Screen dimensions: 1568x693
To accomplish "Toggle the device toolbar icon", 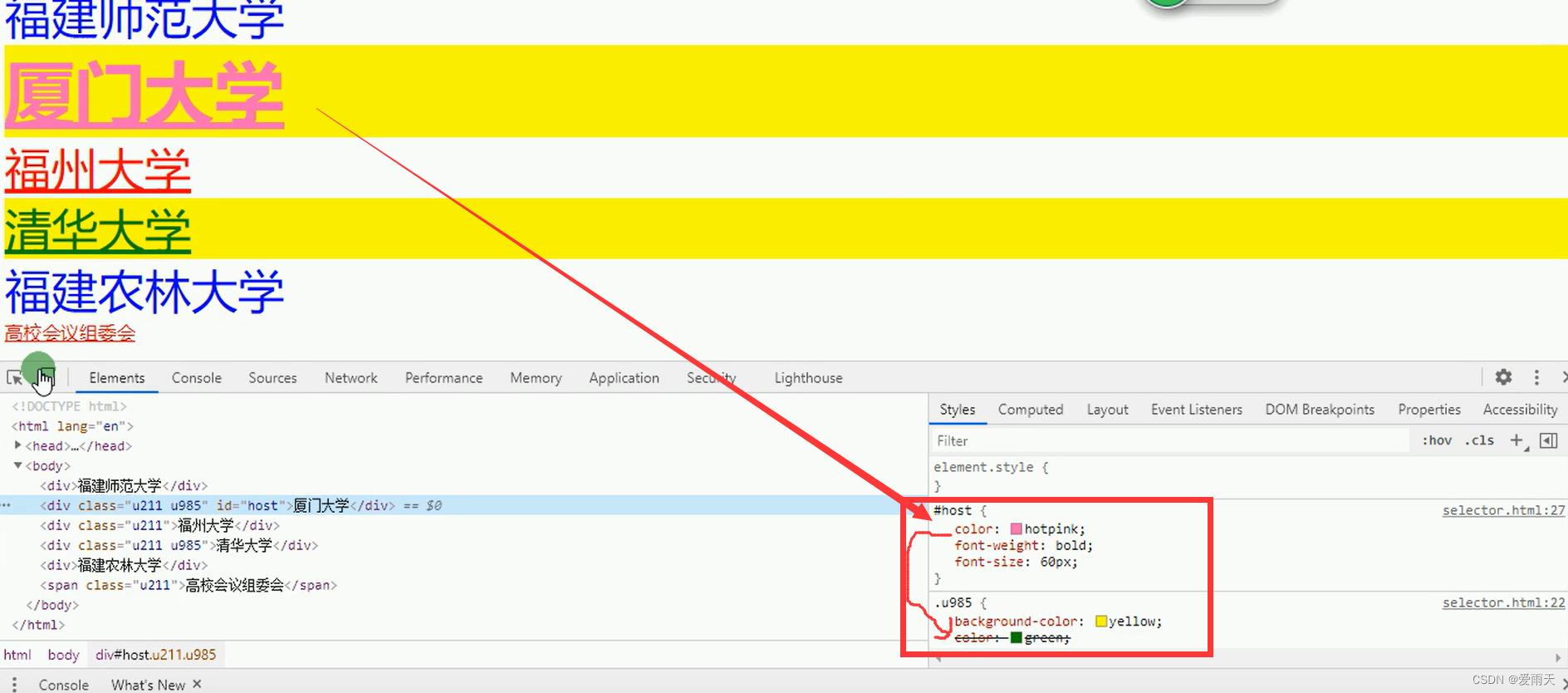I will tap(45, 378).
